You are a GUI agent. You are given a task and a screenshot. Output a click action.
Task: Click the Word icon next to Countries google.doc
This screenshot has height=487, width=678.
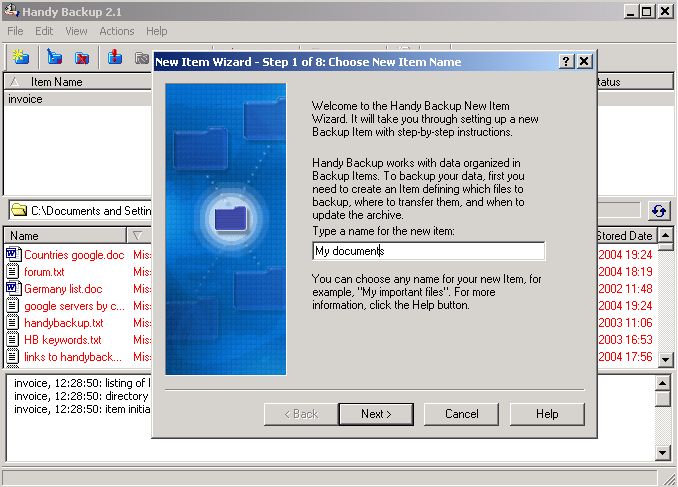coord(13,254)
